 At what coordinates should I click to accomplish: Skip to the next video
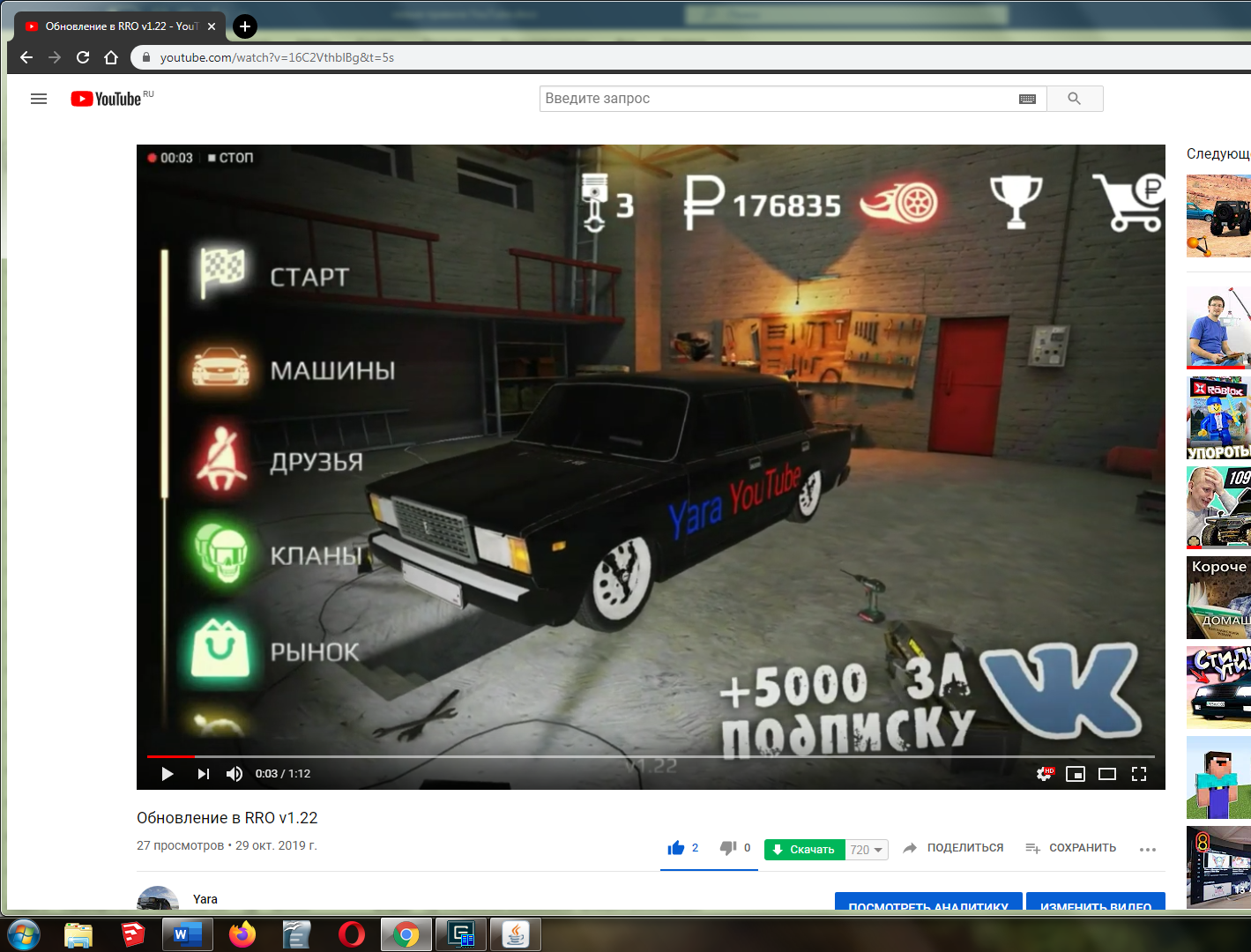click(204, 774)
